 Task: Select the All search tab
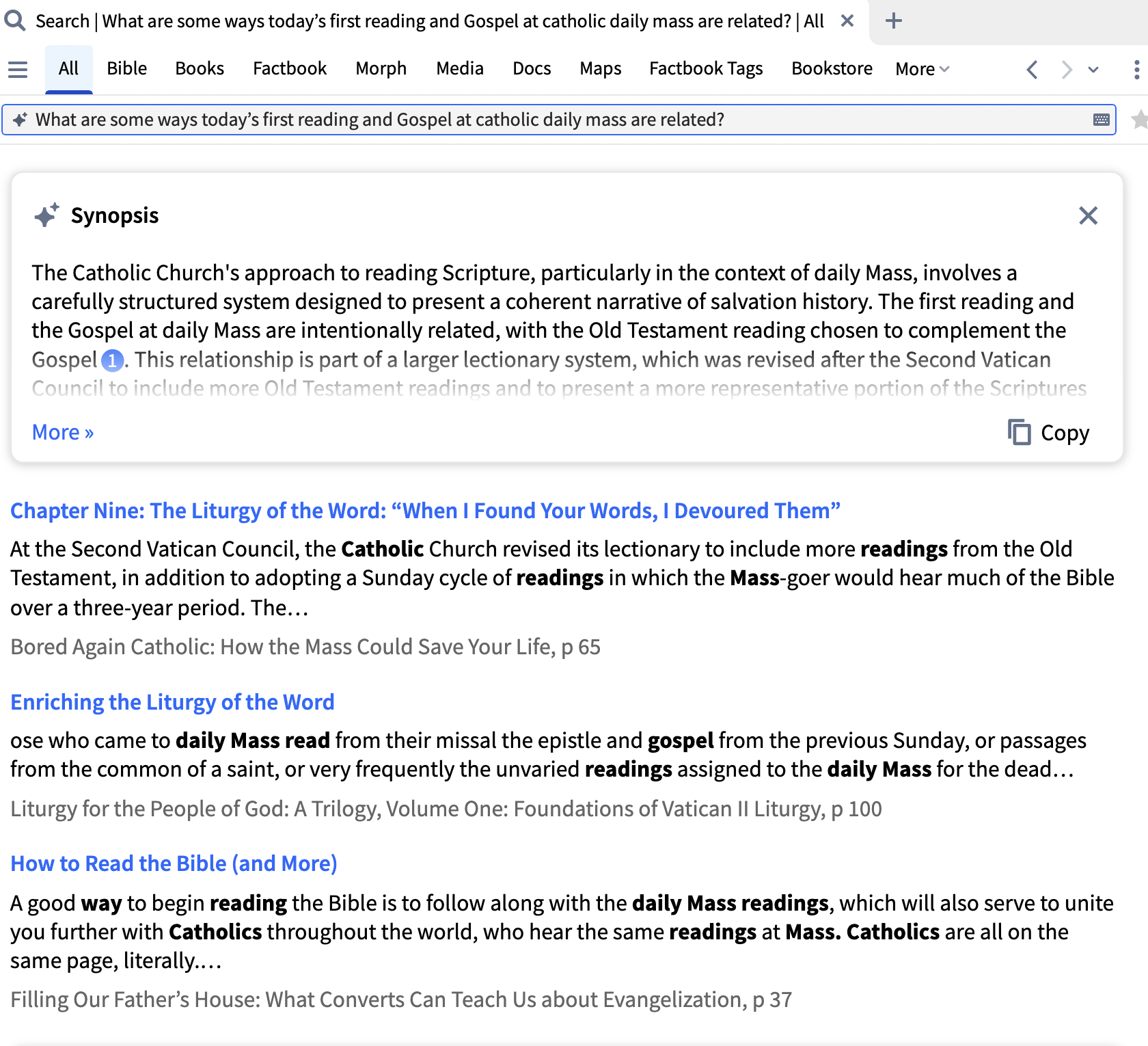coord(68,68)
